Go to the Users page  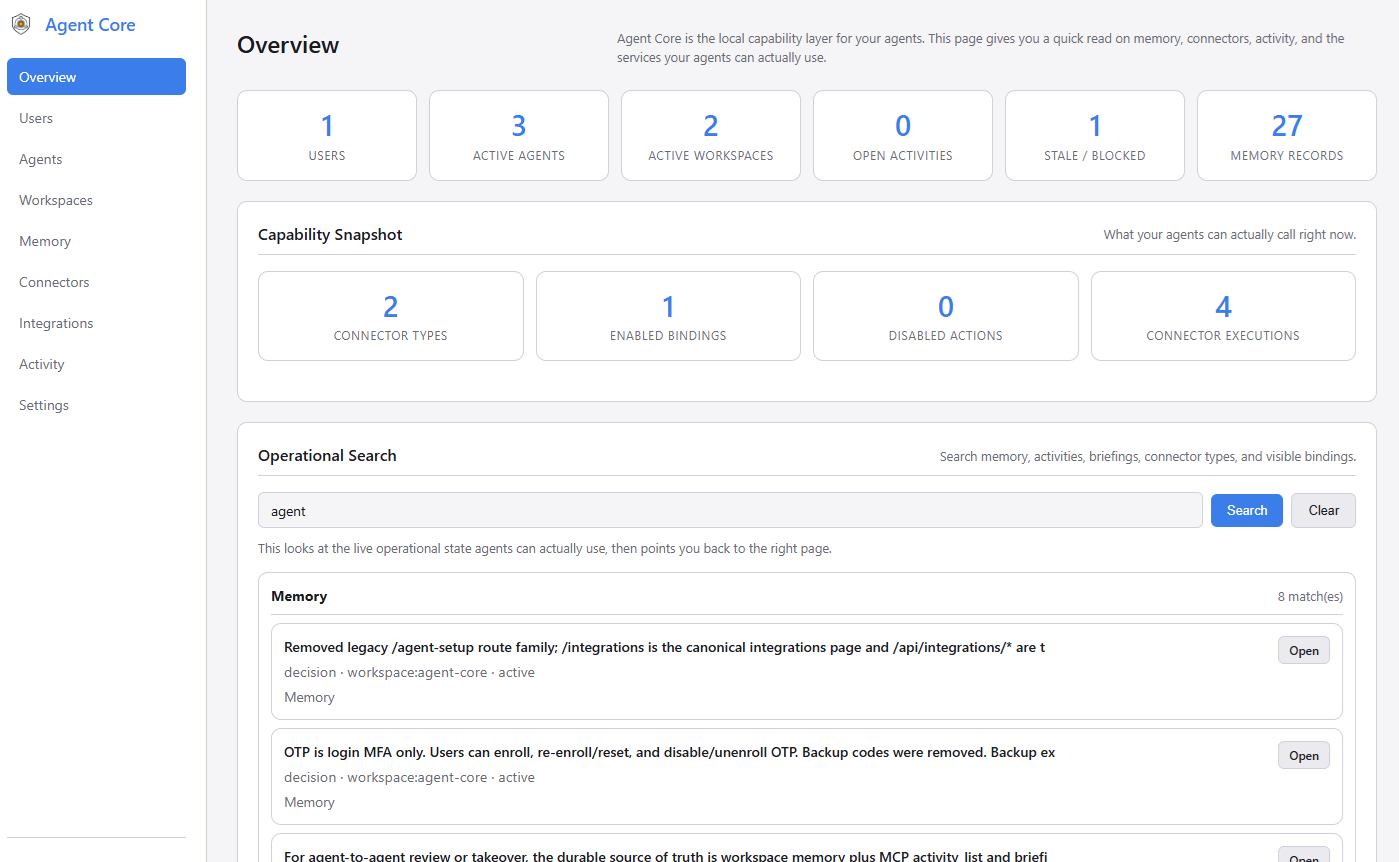coord(96,118)
